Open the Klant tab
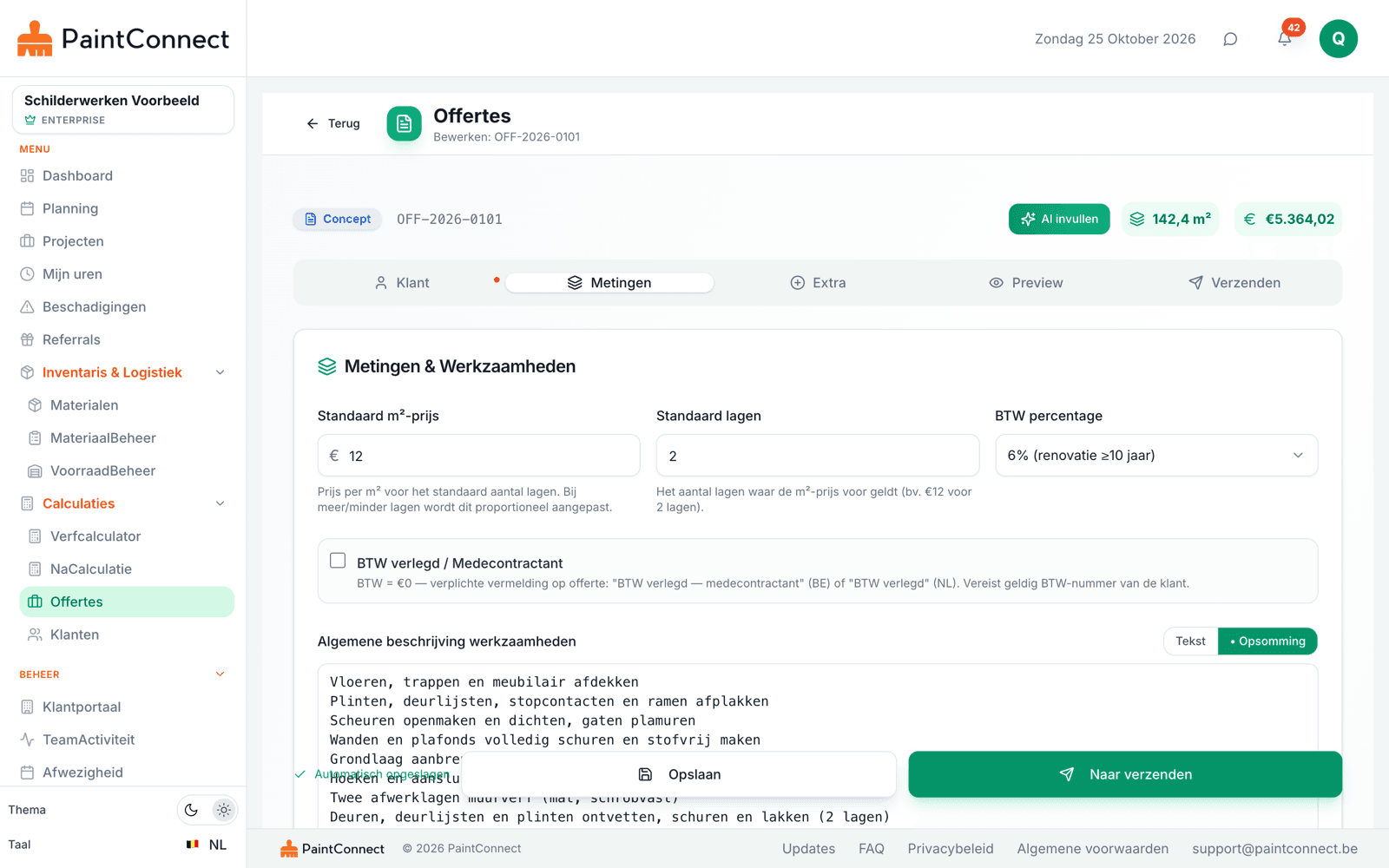This screenshot has height=868, width=1389. (x=402, y=283)
